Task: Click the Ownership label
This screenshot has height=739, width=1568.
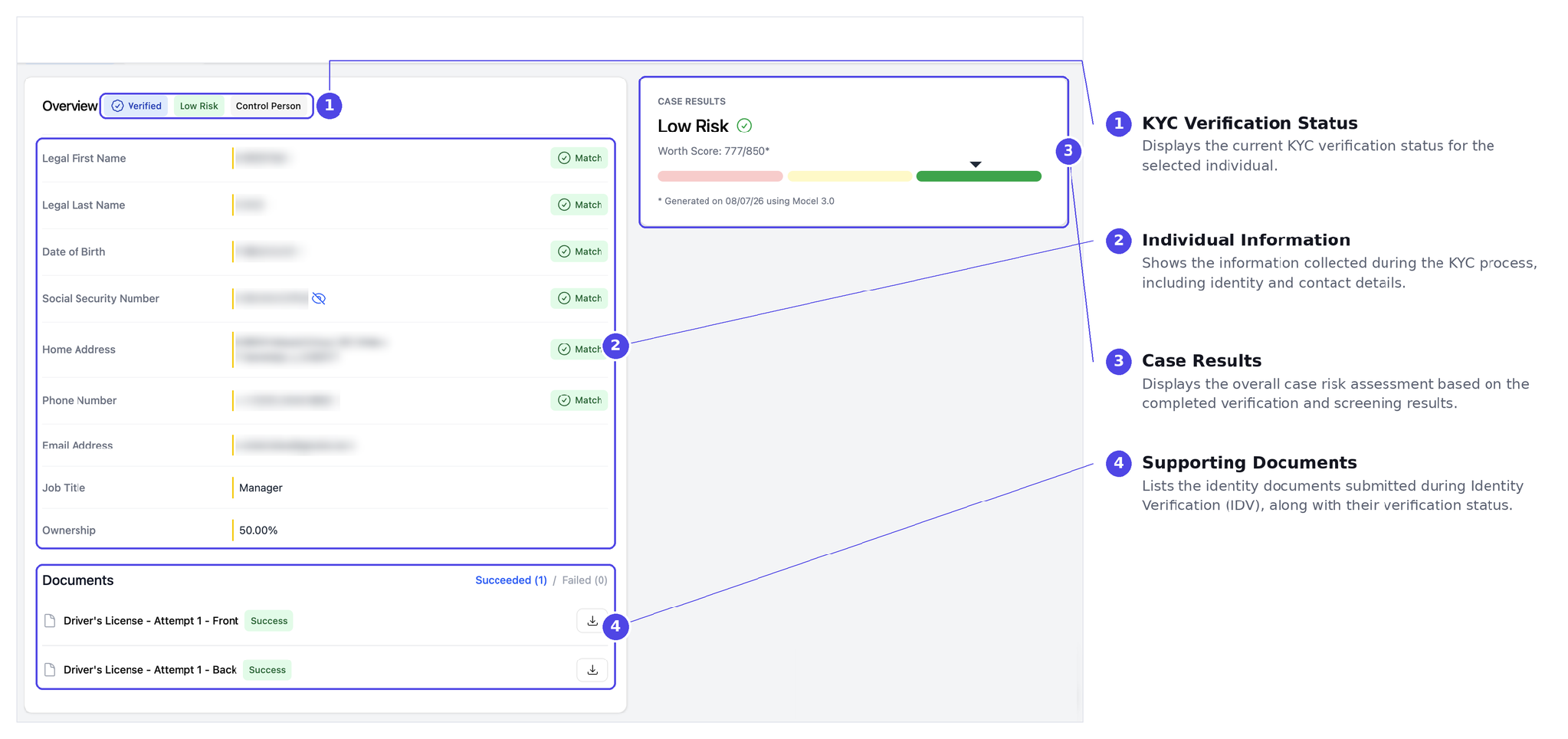Action: coord(69,530)
